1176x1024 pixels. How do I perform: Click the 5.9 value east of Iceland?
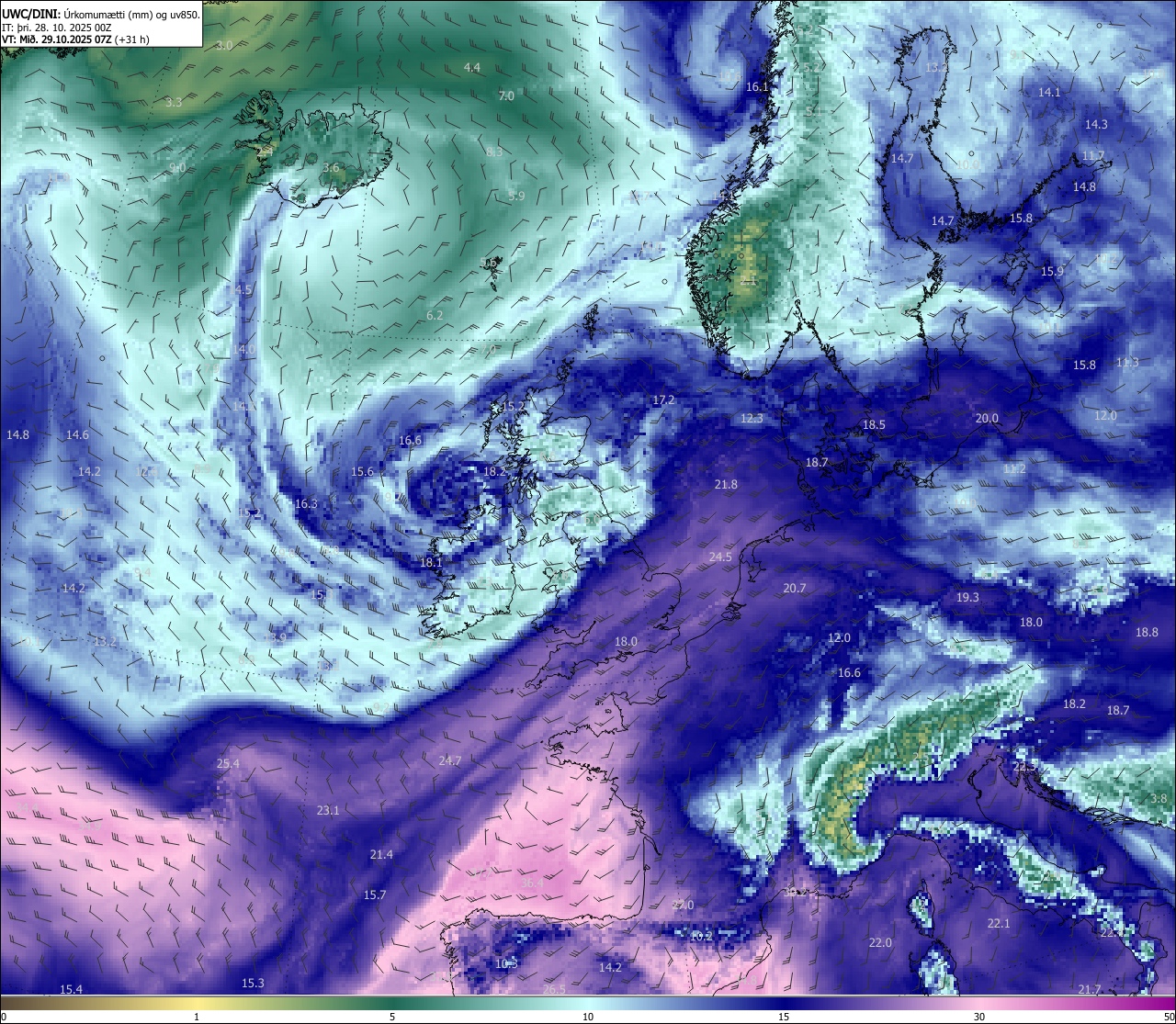[516, 197]
